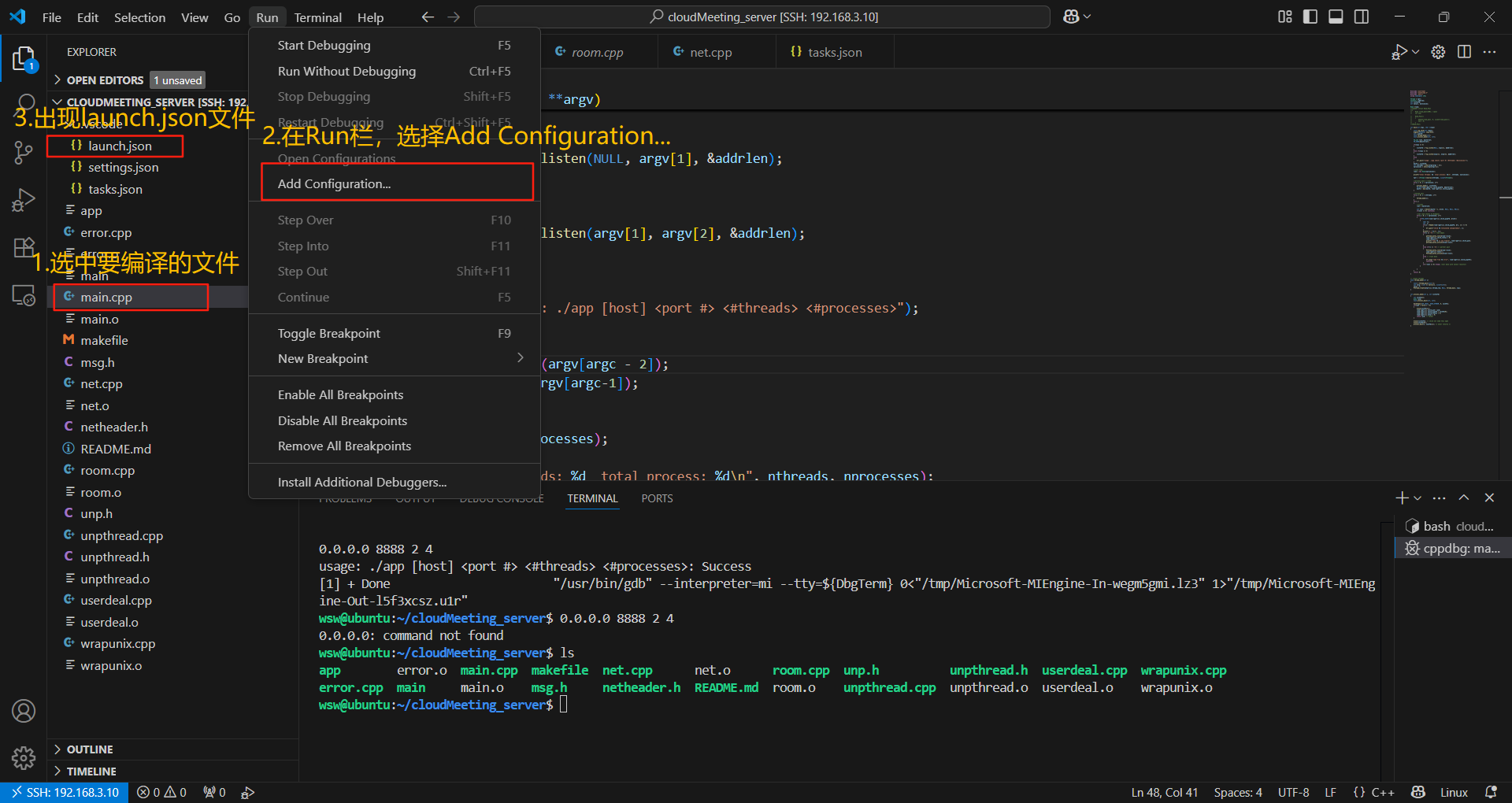
Task: Open the Accounts icon in activity bar
Action: coord(24,711)
